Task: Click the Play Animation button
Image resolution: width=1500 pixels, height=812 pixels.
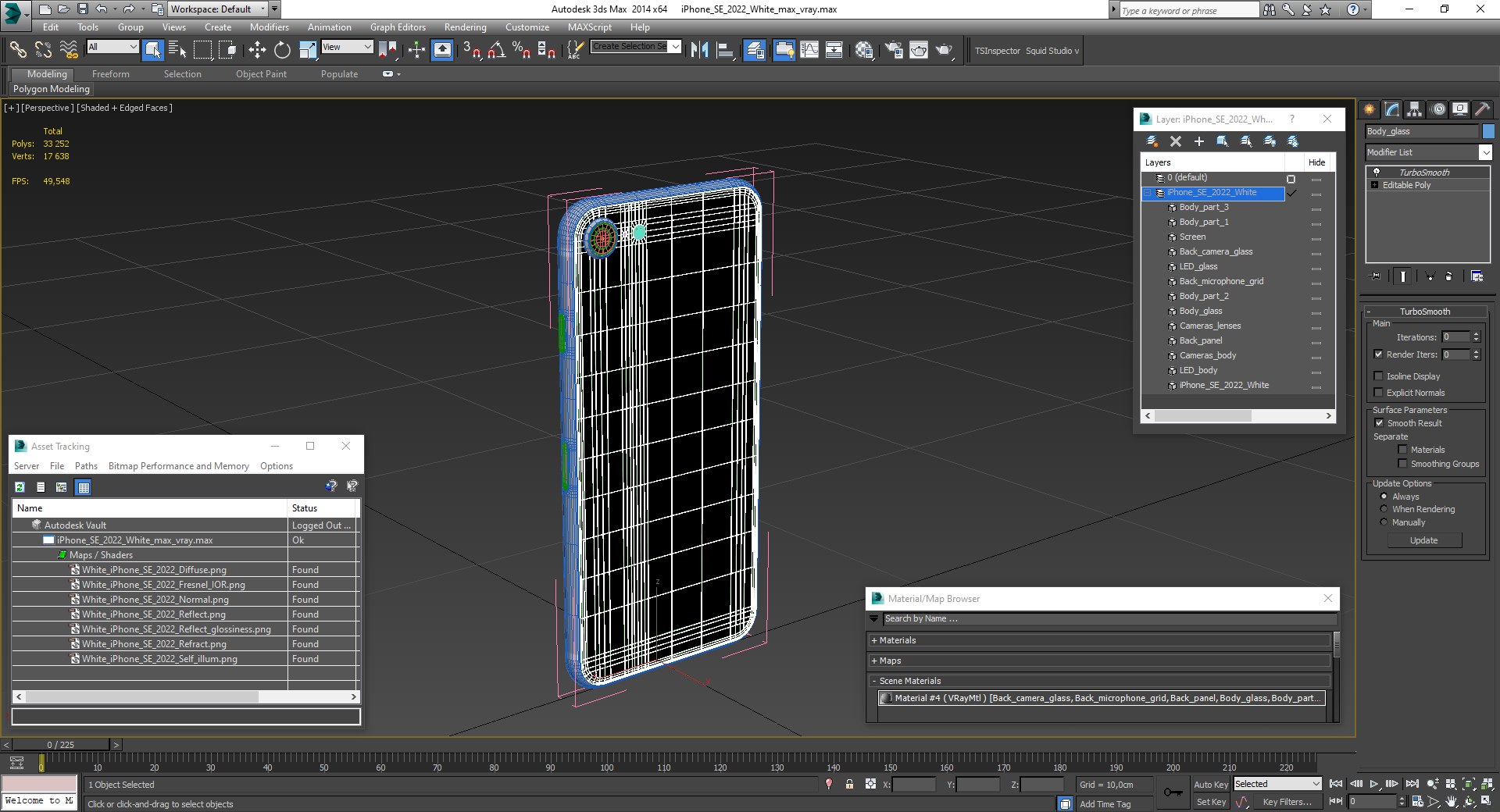Action: 1374,784
